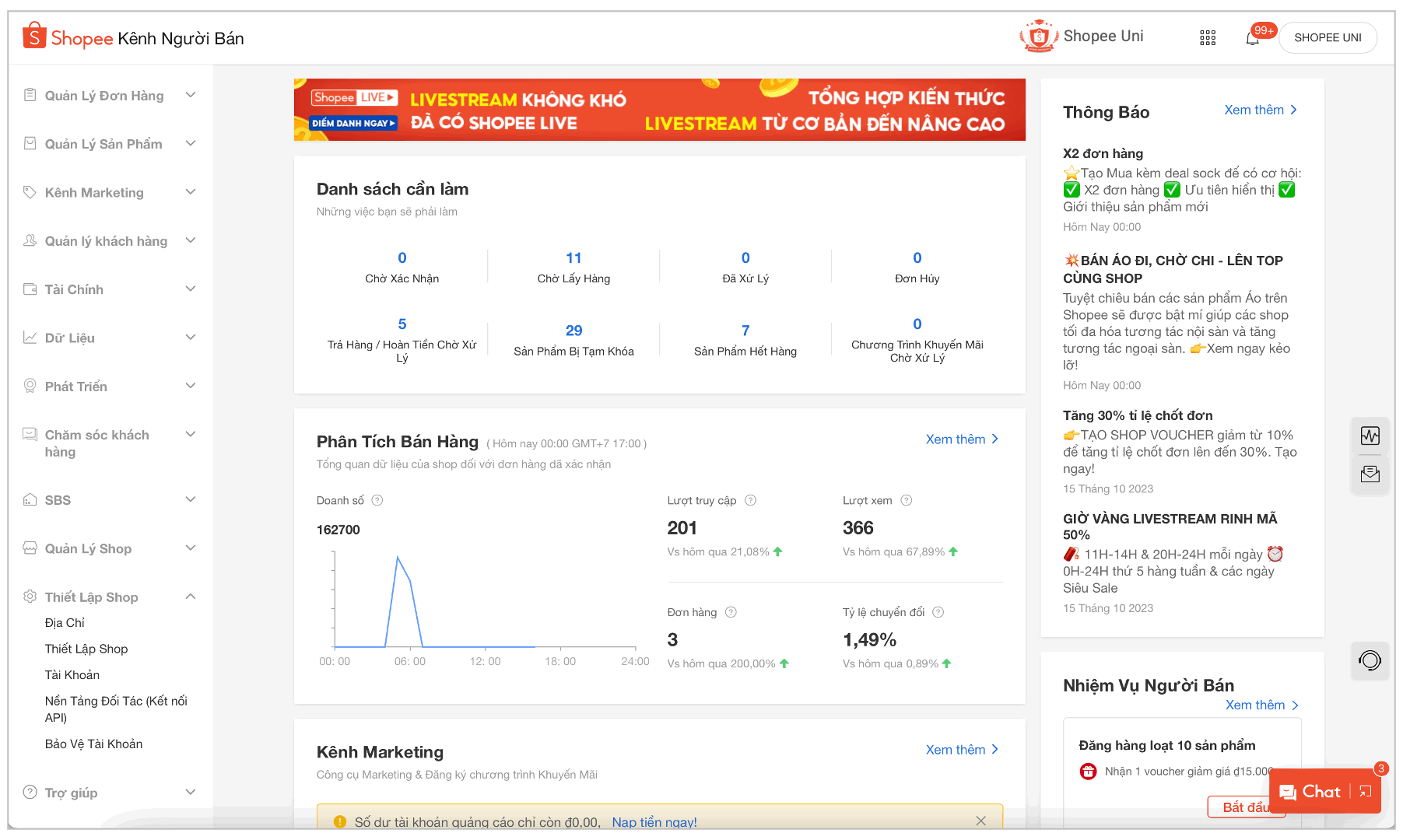Click the Doanh số help icon
Image resolution: width=1403 pixels, height=840 pixels.
tap(378, 500)
